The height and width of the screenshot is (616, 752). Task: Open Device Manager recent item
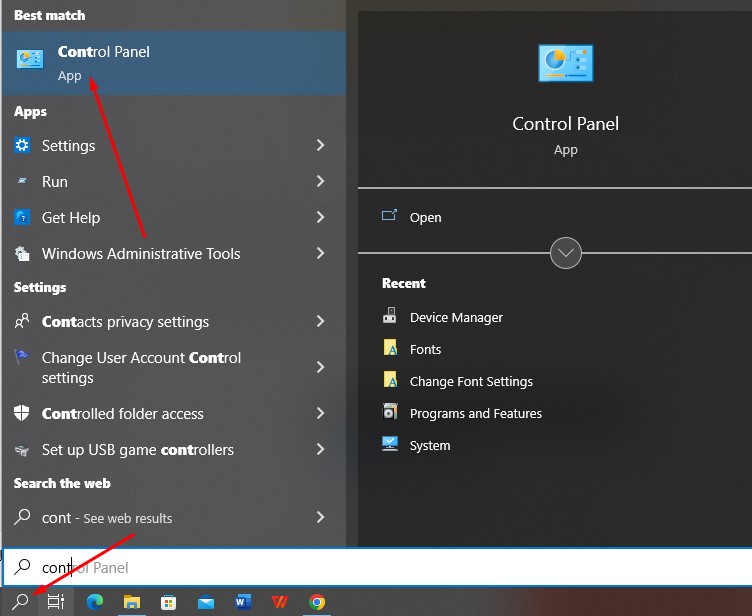pos(555,317)
